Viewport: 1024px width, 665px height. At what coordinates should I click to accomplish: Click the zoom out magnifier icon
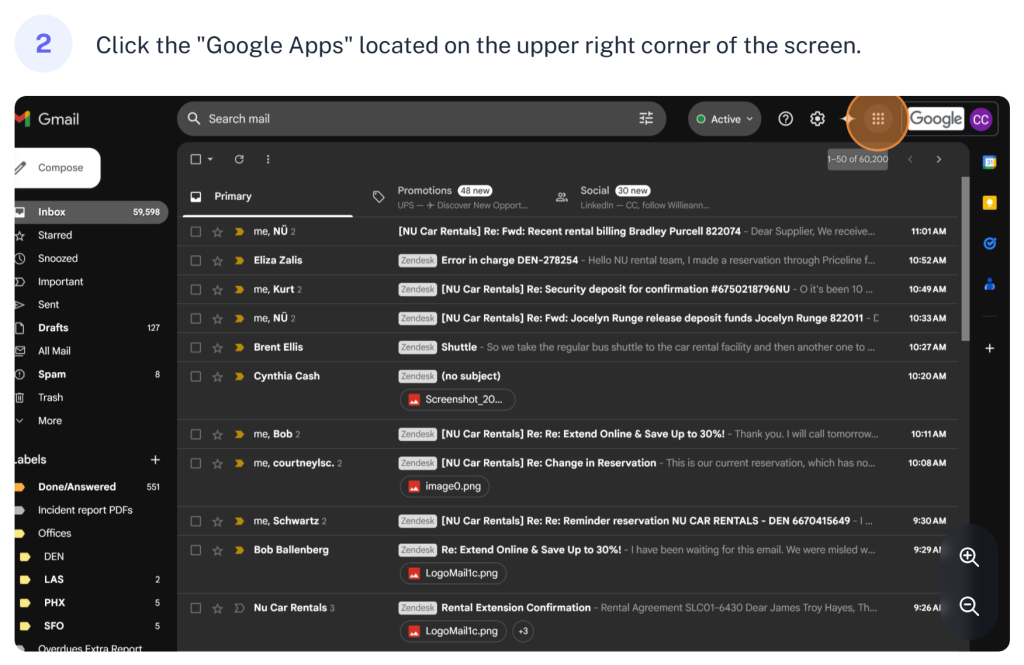968,606
